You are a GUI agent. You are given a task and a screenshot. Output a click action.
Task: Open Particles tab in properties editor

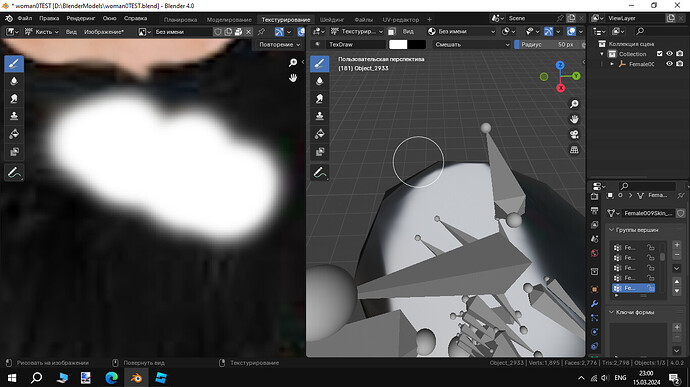pos(595,318)
